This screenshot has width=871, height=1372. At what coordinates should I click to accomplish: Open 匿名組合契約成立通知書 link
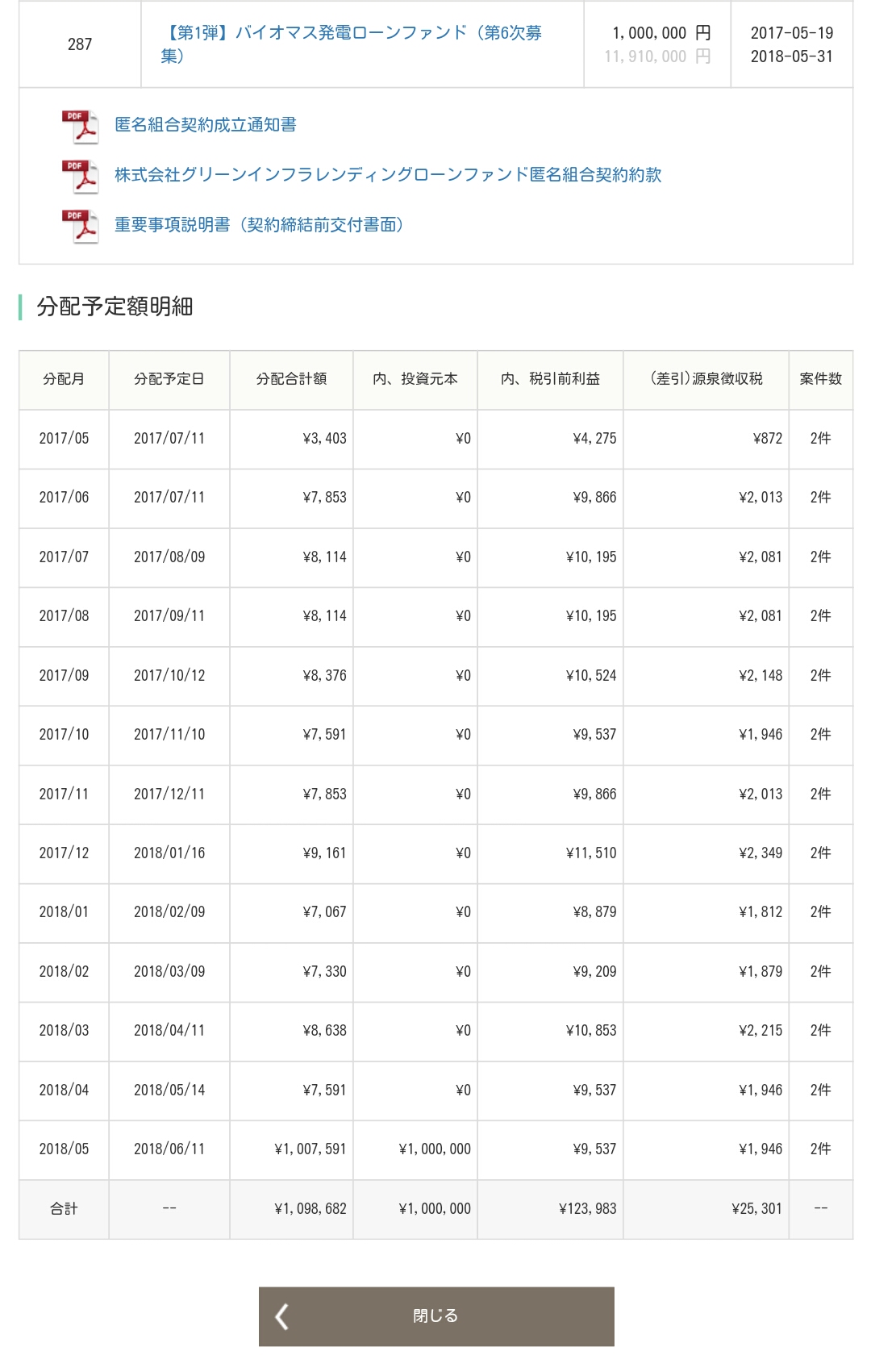[x=205, y=125]
